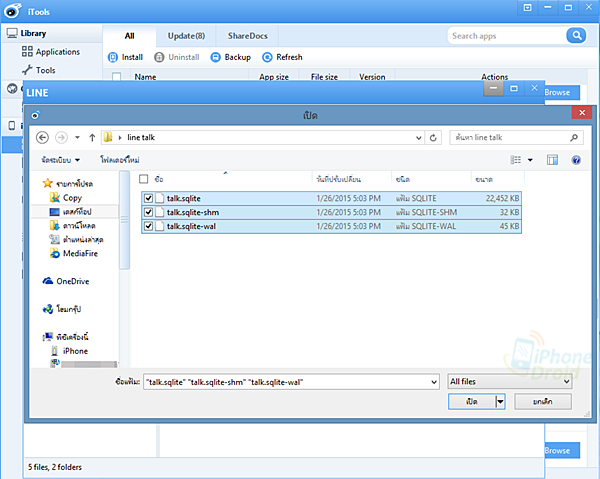Toggle the preview pane icon

[552, 160]
